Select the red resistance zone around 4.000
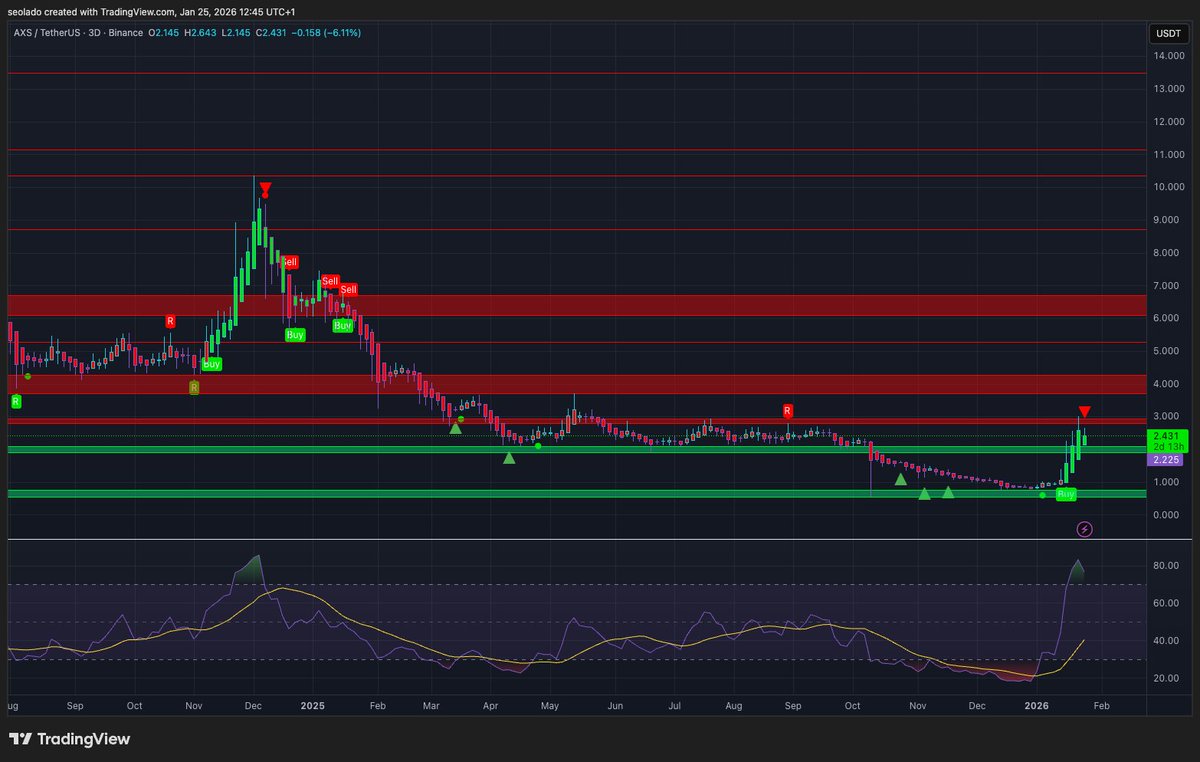 [575, 384]
